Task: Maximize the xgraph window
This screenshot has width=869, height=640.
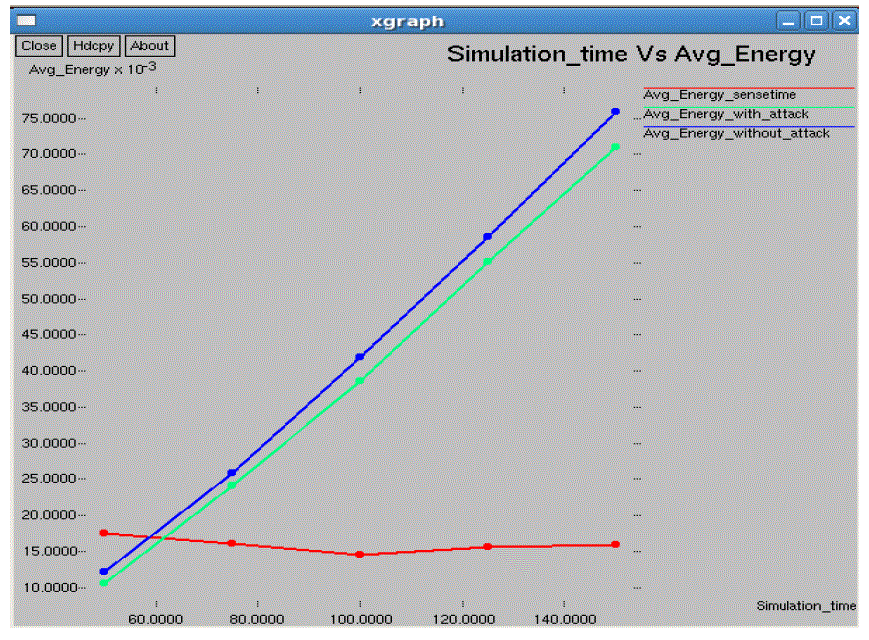Action: pos(817,21)
